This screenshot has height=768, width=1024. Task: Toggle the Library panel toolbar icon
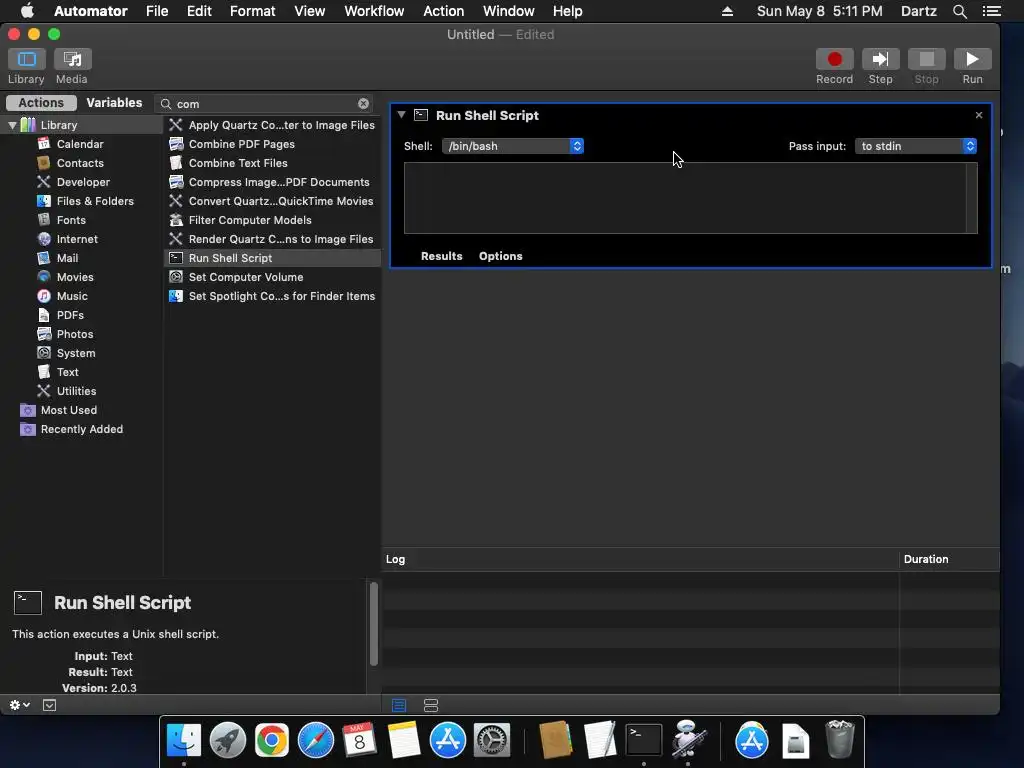(x=27, y=59)
